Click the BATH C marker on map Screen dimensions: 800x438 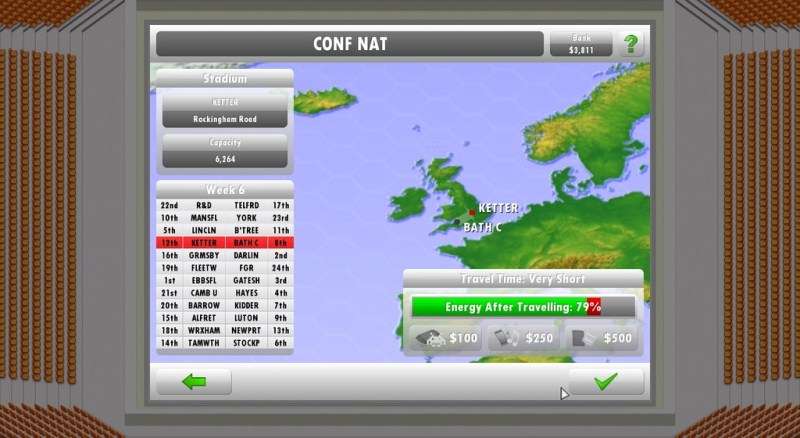pos(457,222)
